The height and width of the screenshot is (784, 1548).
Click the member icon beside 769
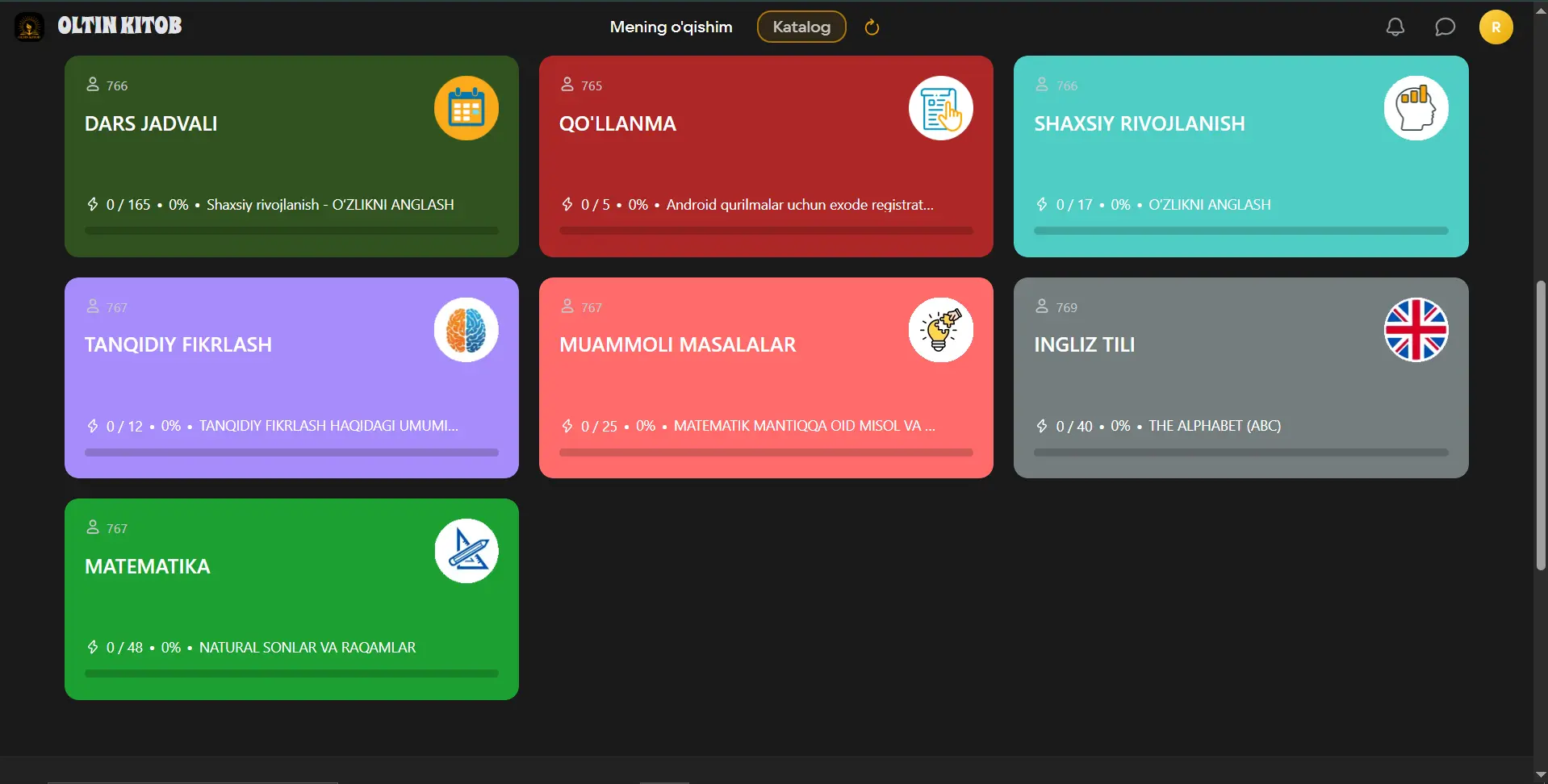[x=1042, y=307]
